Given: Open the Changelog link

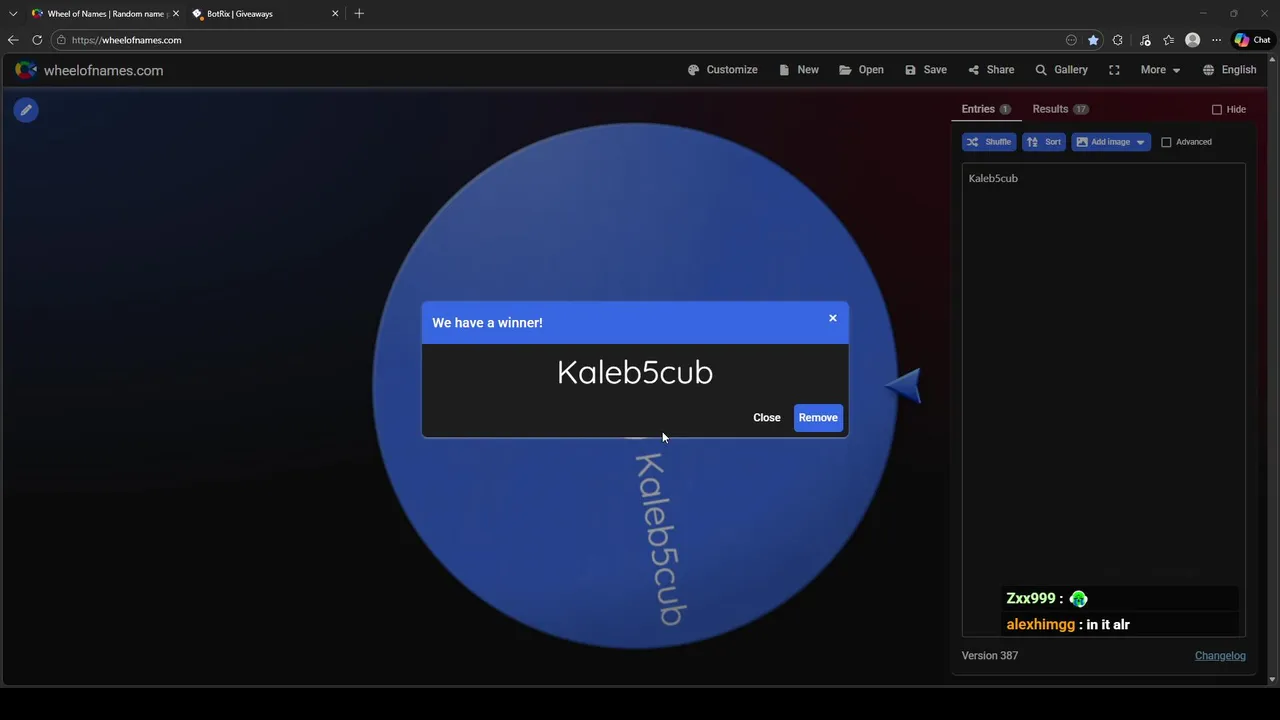Looking at the screenshot, I should 1220,656.
